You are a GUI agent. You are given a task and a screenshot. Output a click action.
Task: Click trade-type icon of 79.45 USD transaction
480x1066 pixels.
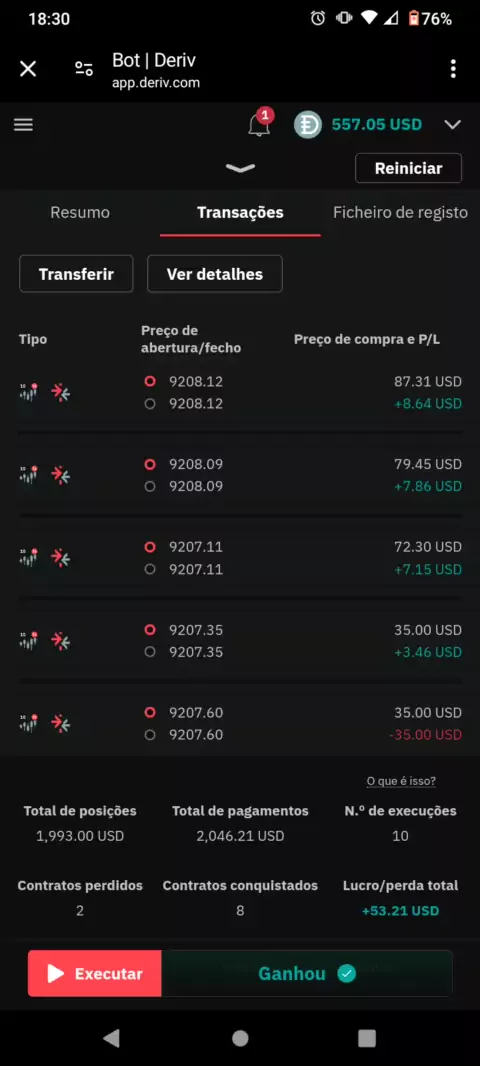point(61,475)
